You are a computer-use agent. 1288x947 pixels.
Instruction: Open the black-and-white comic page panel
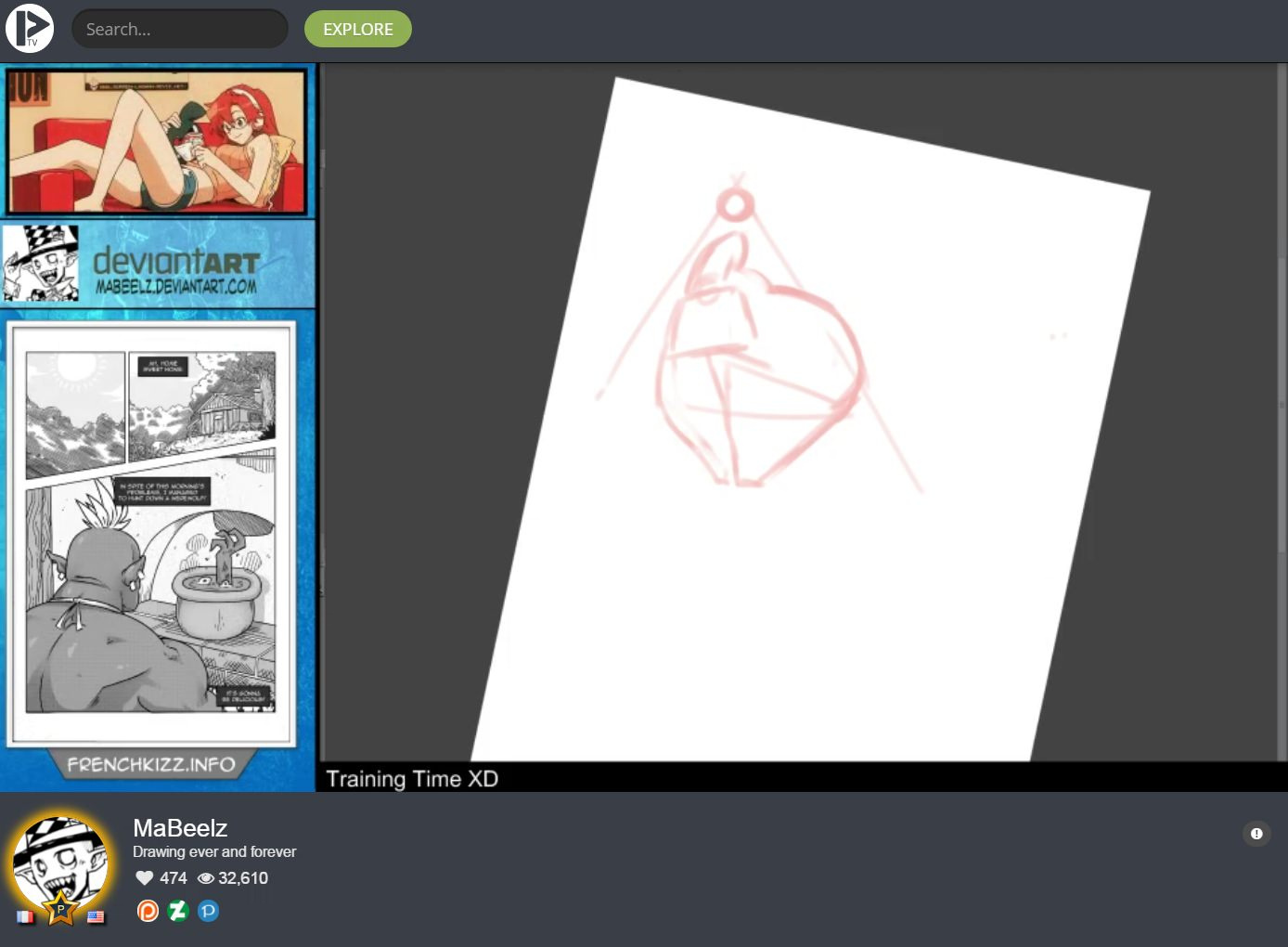[151, 533]
